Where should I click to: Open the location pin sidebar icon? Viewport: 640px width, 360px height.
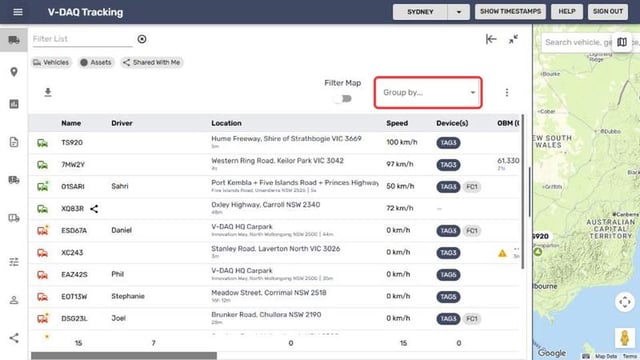point(14,72)
